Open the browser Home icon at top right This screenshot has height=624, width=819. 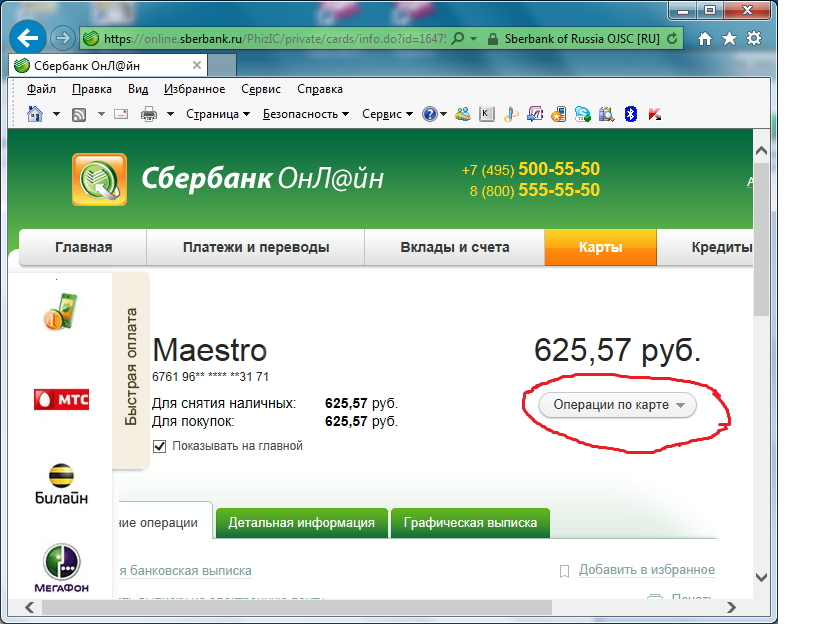tap(705, 38)
